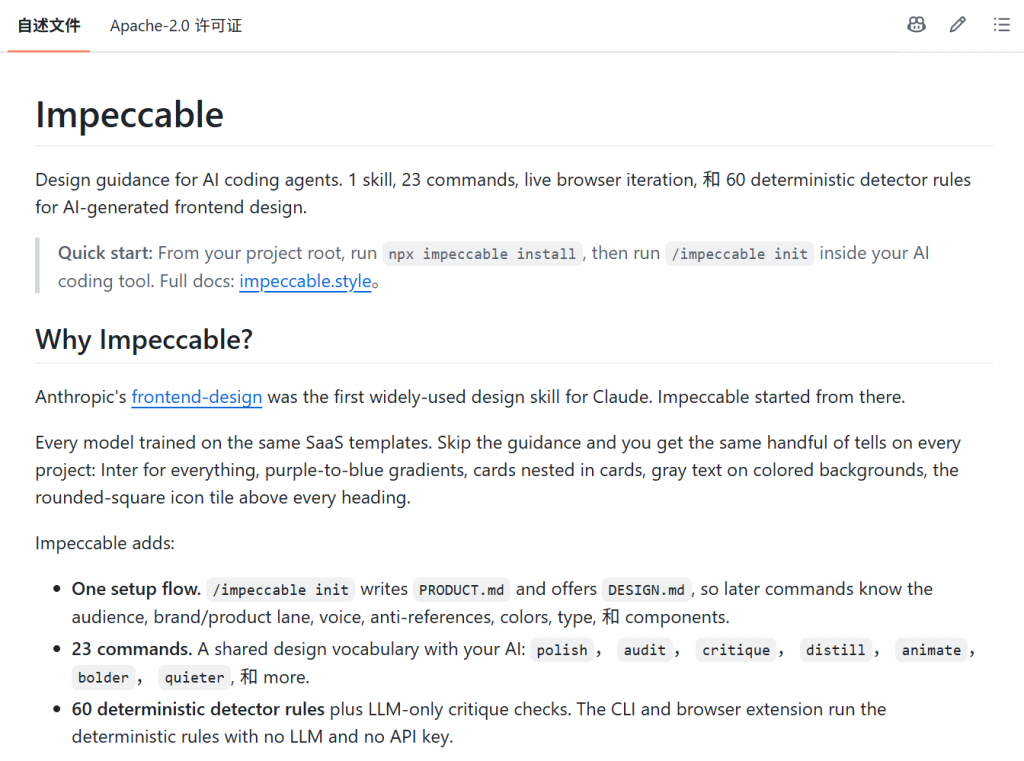1024x761 pixels.
Task: Click the Impeccable main heading
Action: pyautogui.click(x=129, y=115)
